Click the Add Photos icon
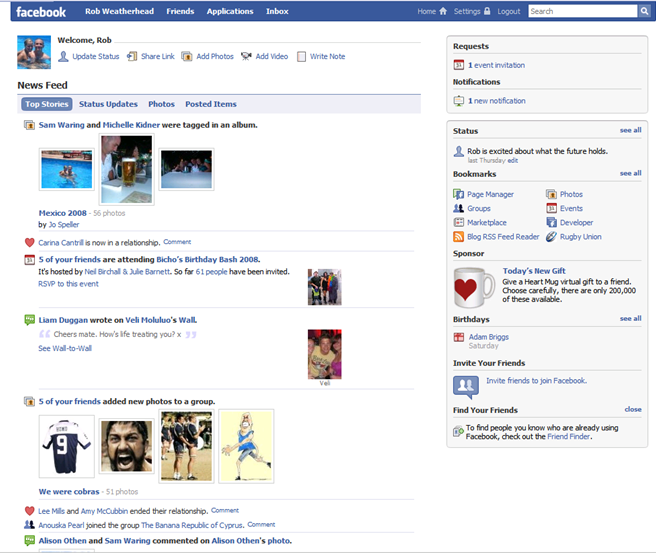Screen dimensions: 656x553 pos(187,56)
